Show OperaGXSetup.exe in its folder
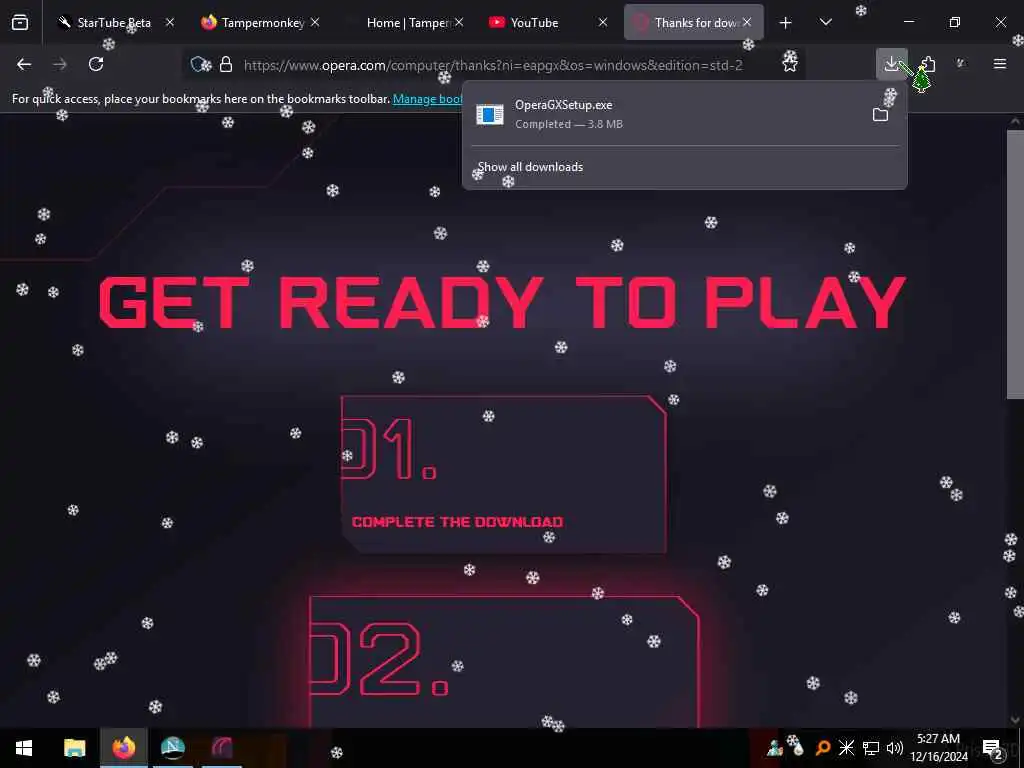Image resolution: width=1024 pixels, height=768 pixels. coord(880,115)
